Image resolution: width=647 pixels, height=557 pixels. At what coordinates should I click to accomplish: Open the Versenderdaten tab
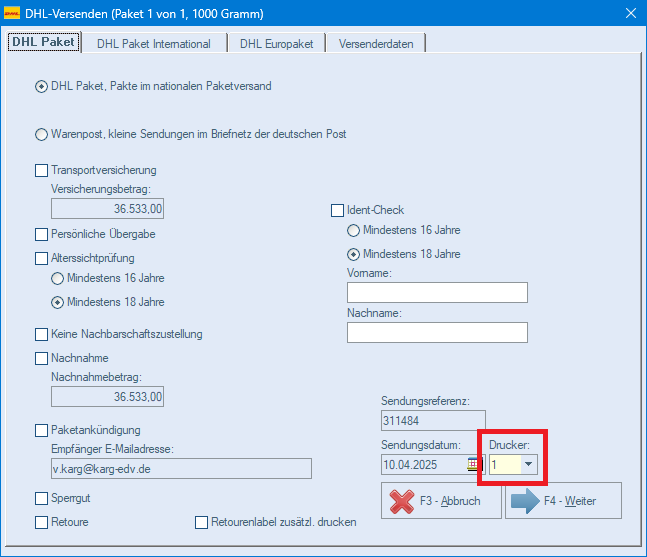(x=376, y=44)
